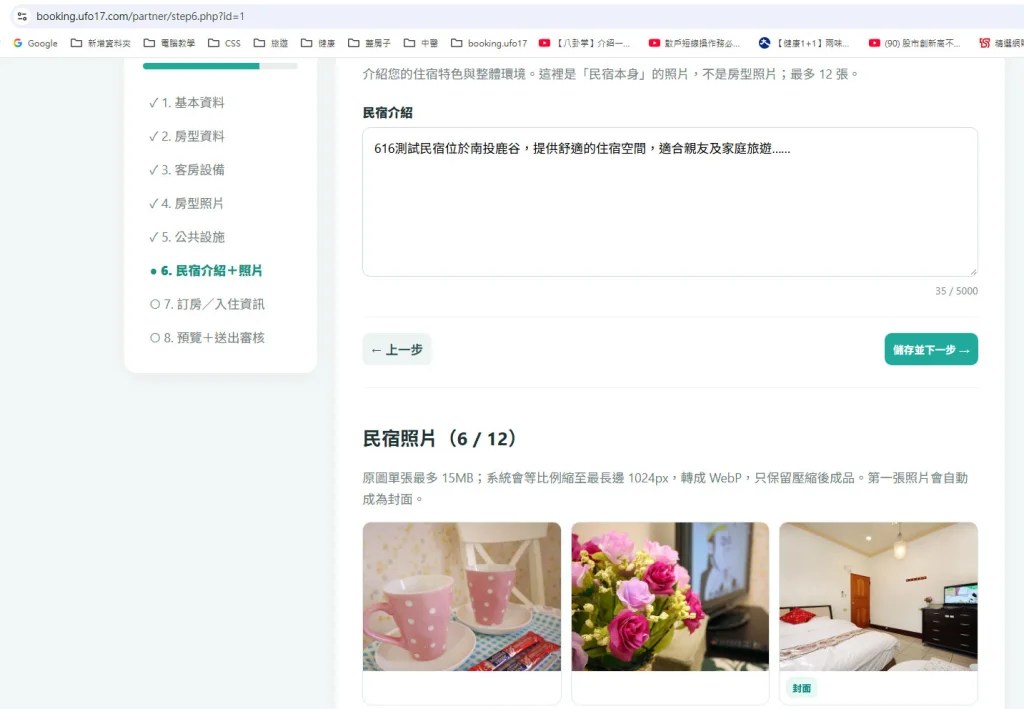
Task: Click inside the 民宿介紹 text area
Action: click(x=670, y=202)
